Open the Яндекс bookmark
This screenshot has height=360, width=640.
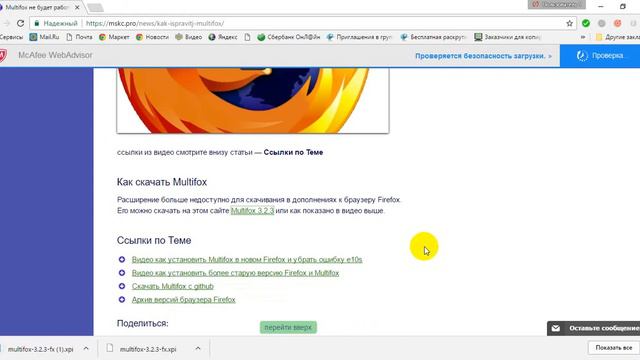(x=223, y=37)
